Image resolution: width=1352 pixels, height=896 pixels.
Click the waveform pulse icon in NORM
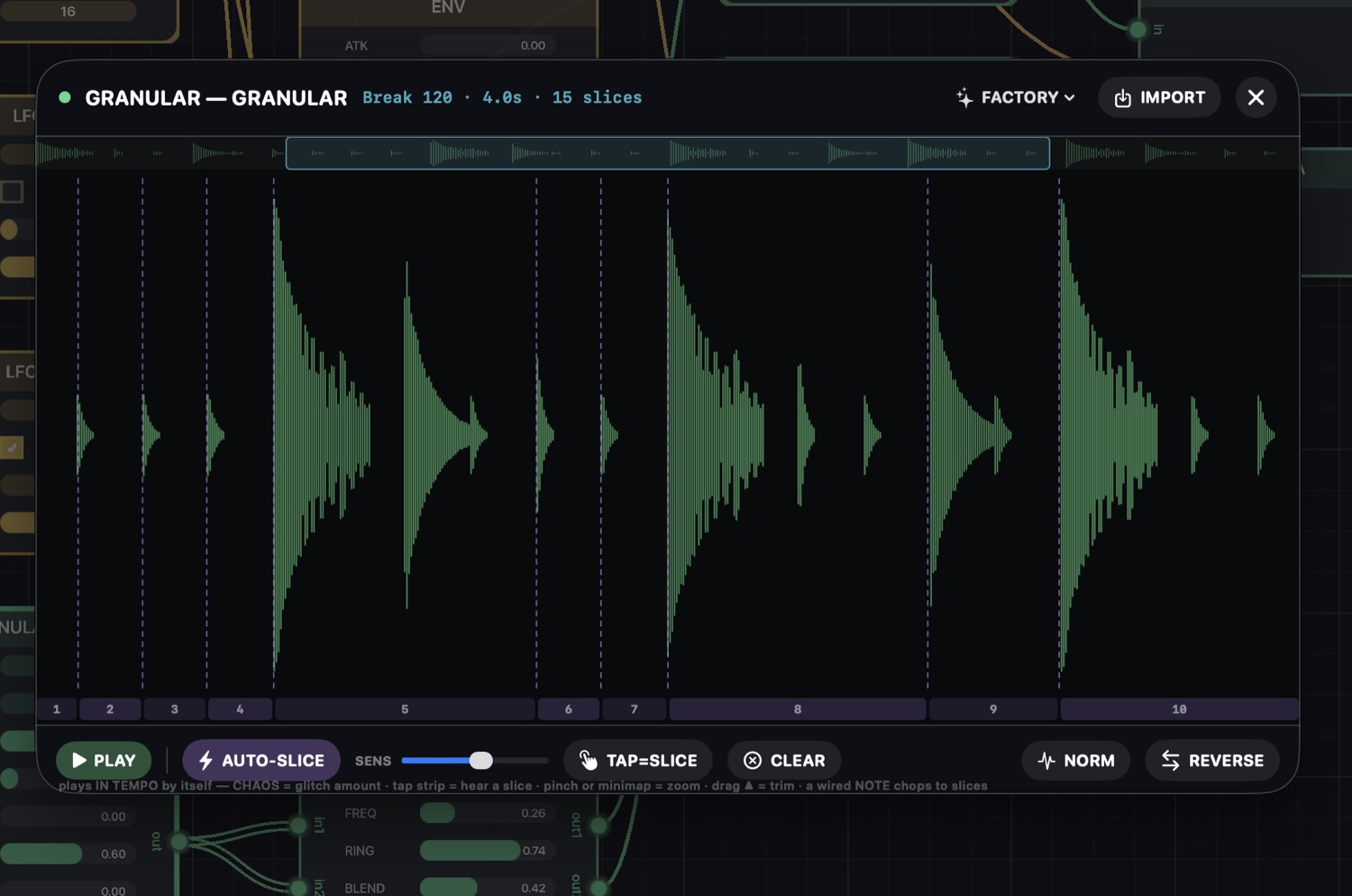[1046, 761]
